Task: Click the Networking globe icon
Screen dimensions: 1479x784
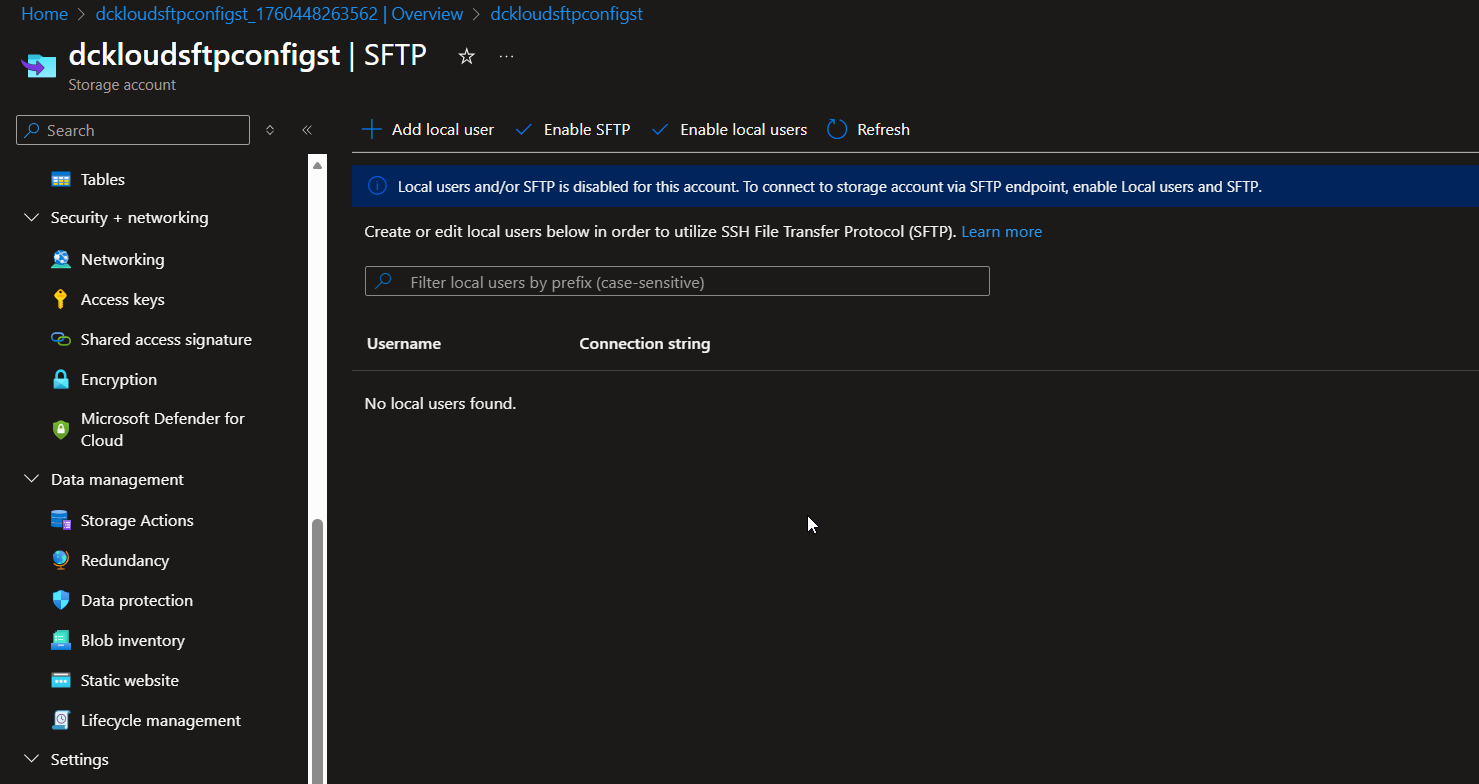Action: pyautogui.click(x=61, y=260)
